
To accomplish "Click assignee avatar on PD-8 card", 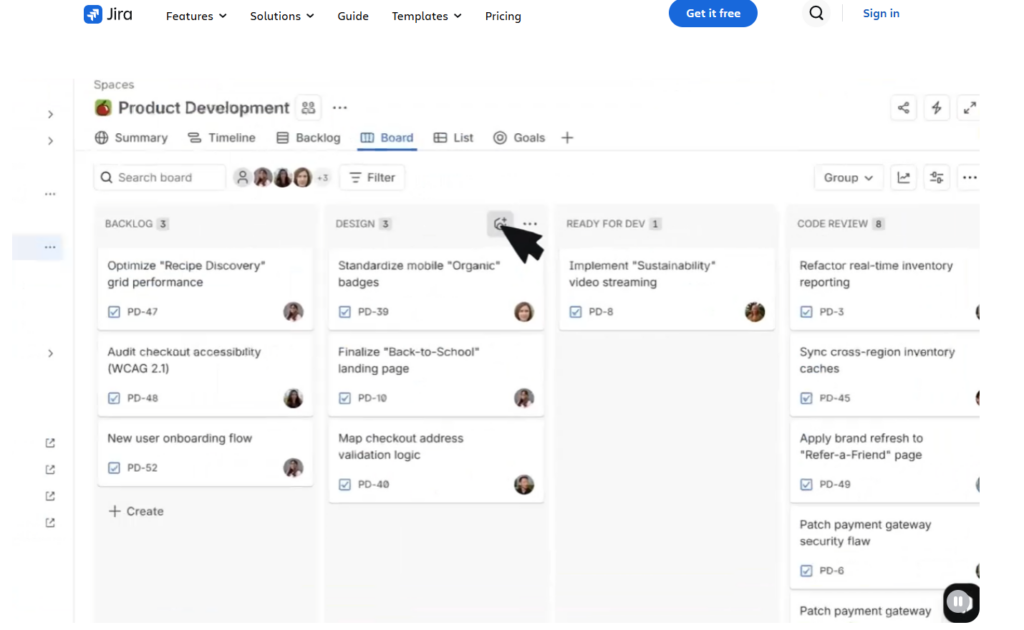I will [754, 312].
